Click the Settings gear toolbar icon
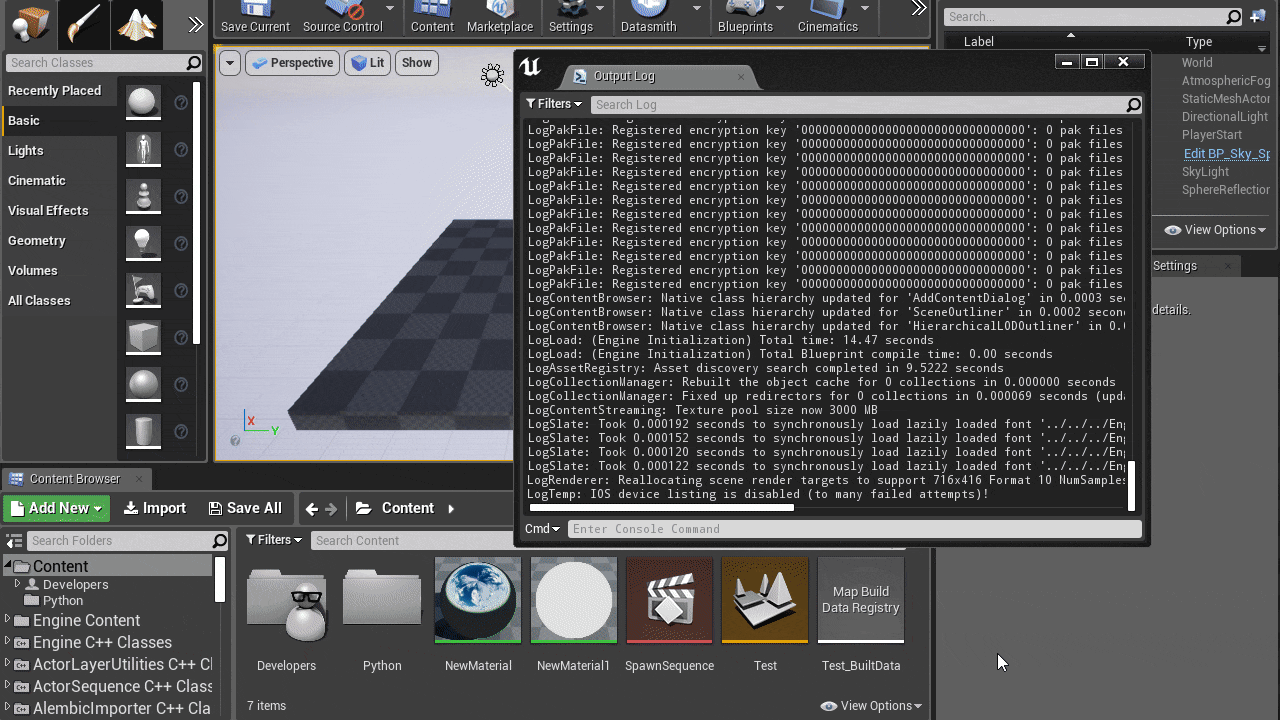The image size is (1280, 720). (571, 17)
